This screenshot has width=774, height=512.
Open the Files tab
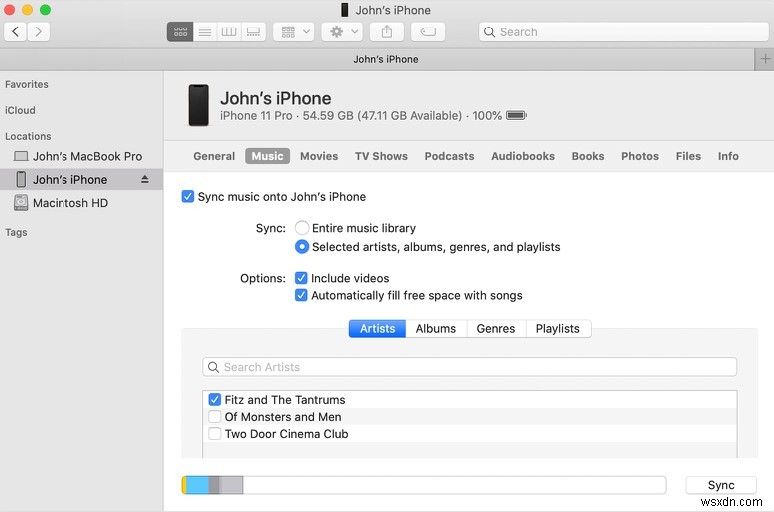688,156
